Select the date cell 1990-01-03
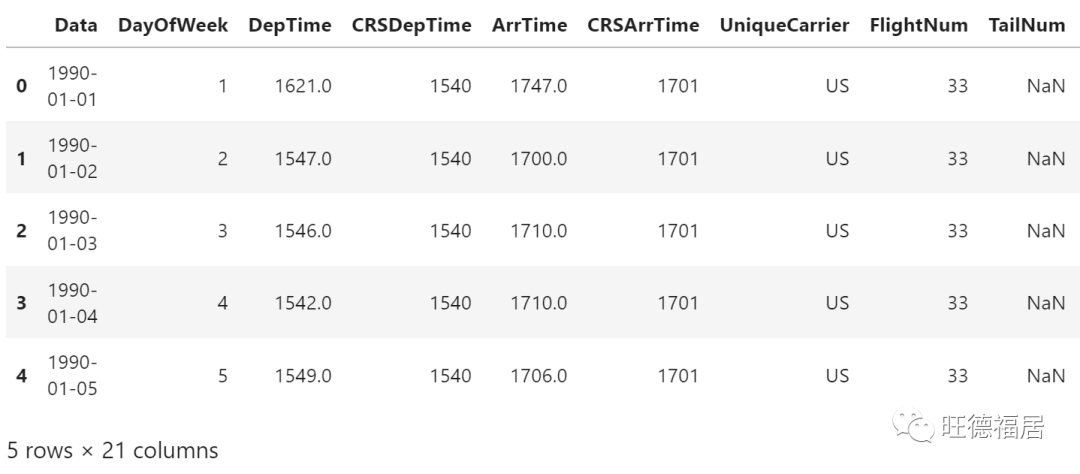This screenshot has width=1080, height=474. 72,231
